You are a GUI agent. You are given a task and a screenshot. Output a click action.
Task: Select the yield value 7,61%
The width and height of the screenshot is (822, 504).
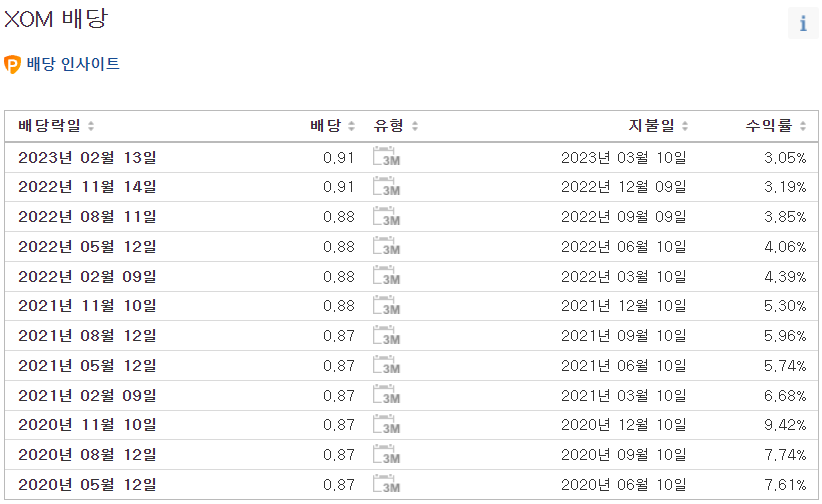tap(785, 485)
